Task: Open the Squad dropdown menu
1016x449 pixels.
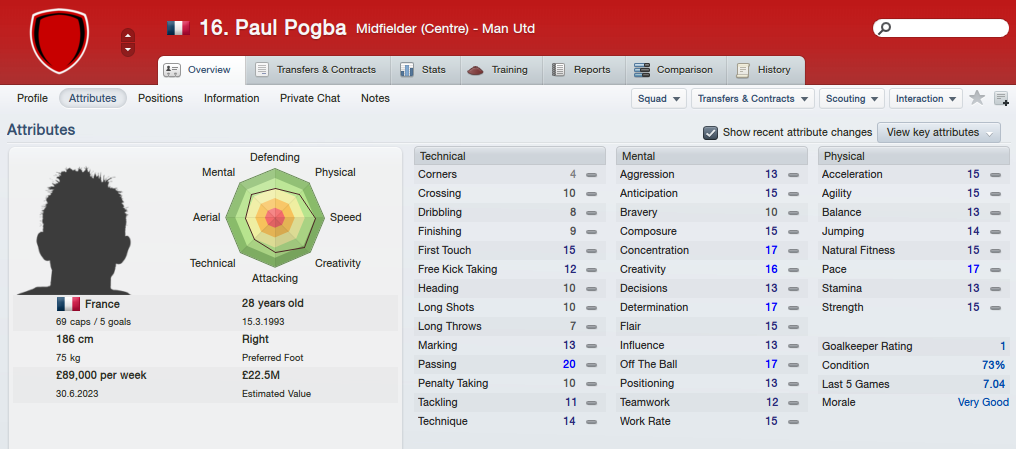Action: point(658,98)
